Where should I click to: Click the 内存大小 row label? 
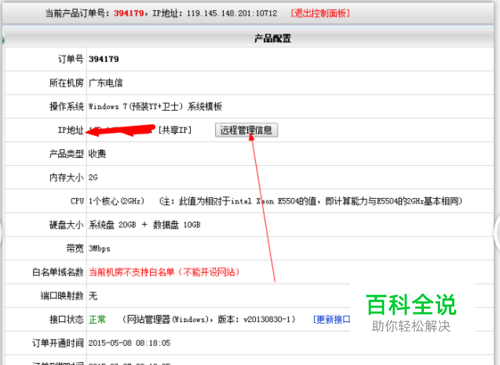(x=66, y=177)
